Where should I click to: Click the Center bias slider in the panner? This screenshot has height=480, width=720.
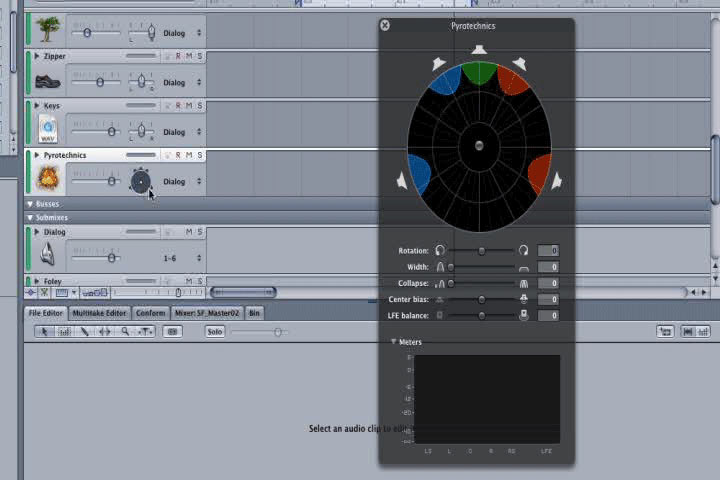tap(482, 299)
